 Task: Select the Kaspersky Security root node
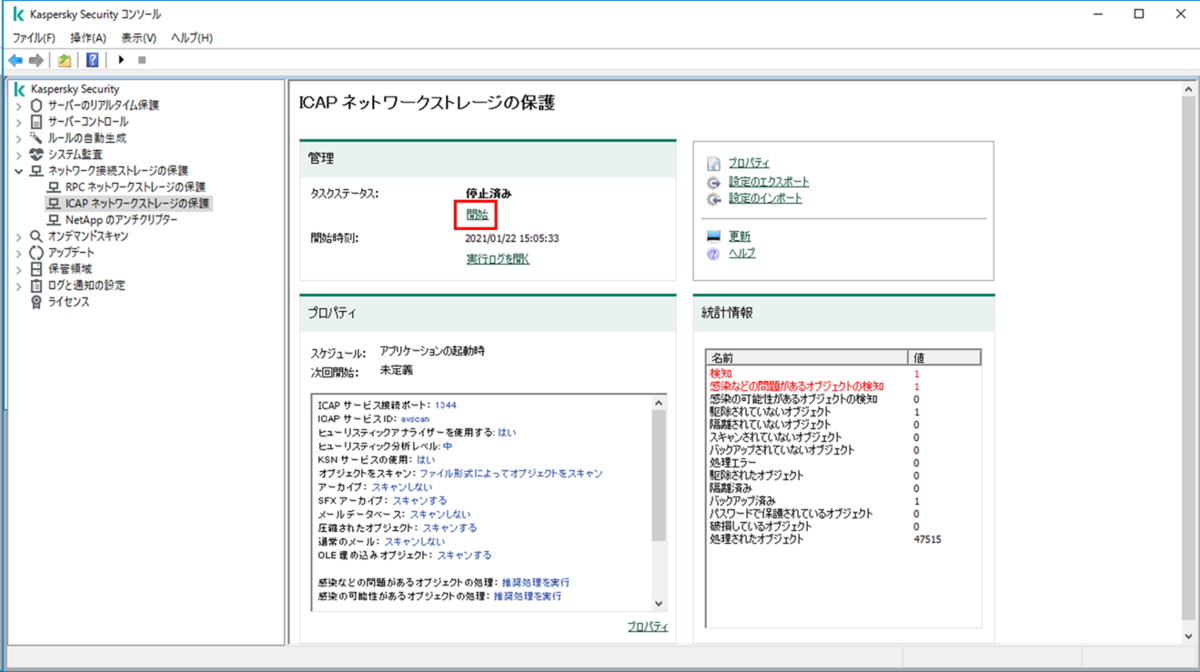pyautogui.click(x=75, y=89)
